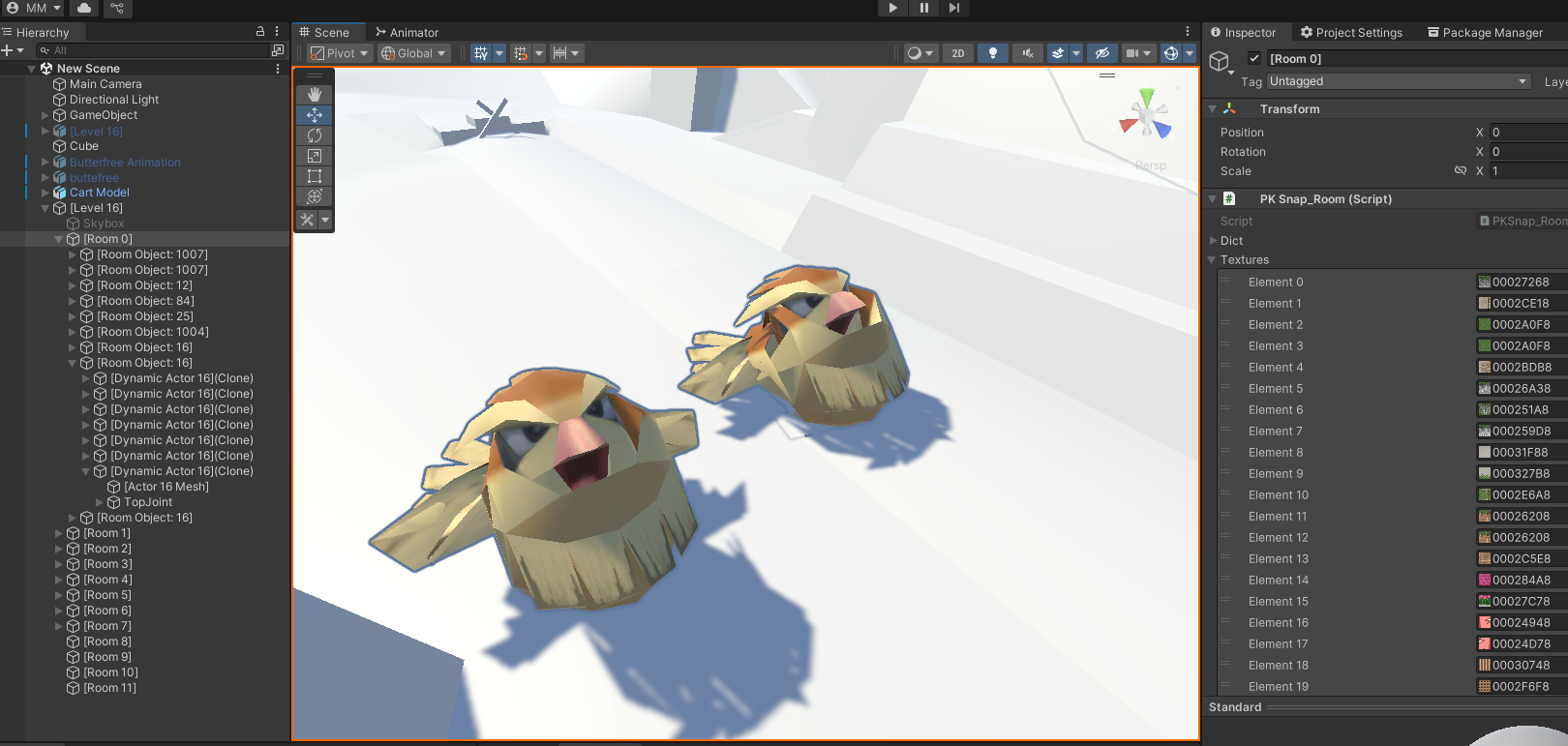
Task: Select Cart Model in Hierarchy
Action: [99, 193]
